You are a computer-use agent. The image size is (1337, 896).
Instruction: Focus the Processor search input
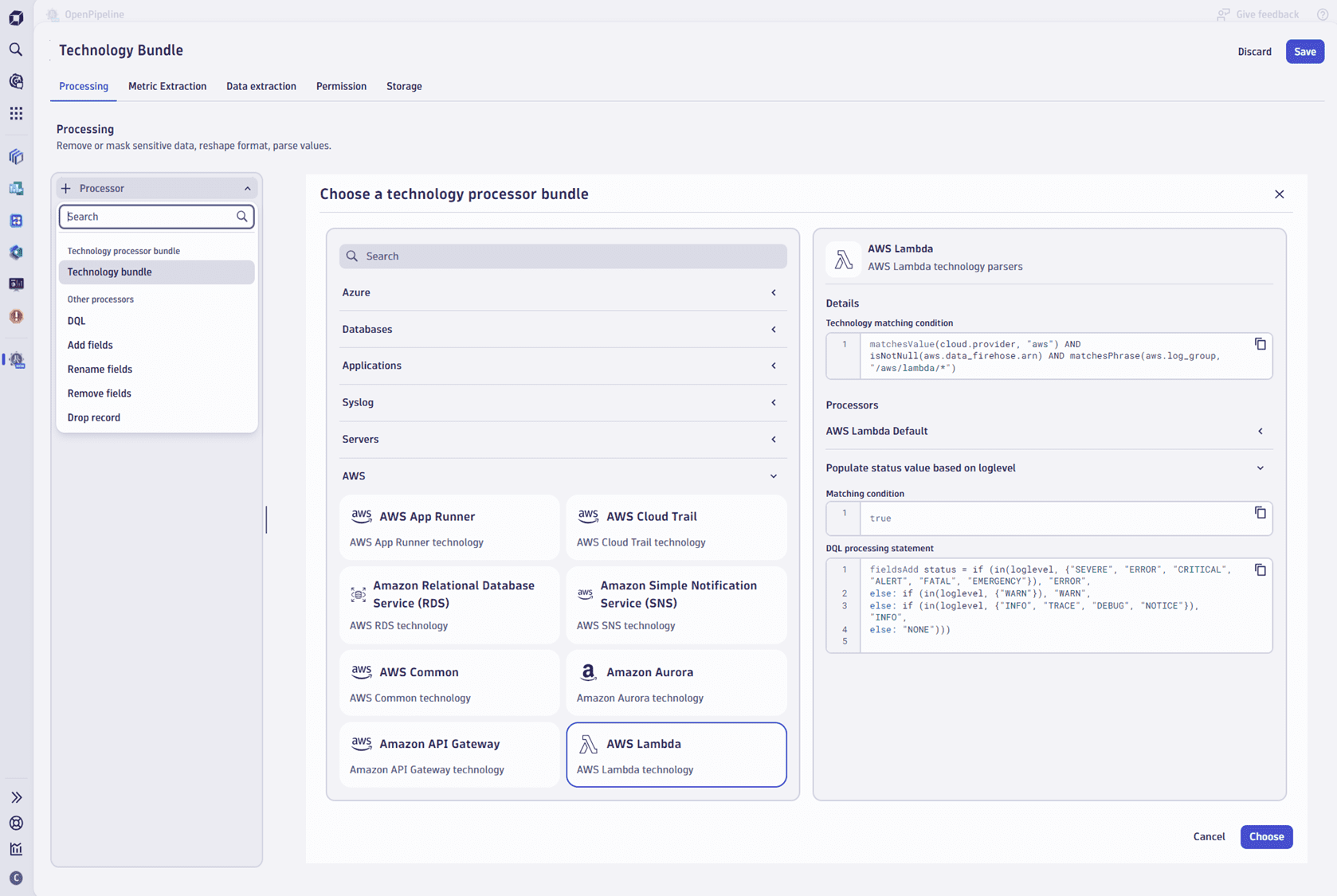pos(156,217)
